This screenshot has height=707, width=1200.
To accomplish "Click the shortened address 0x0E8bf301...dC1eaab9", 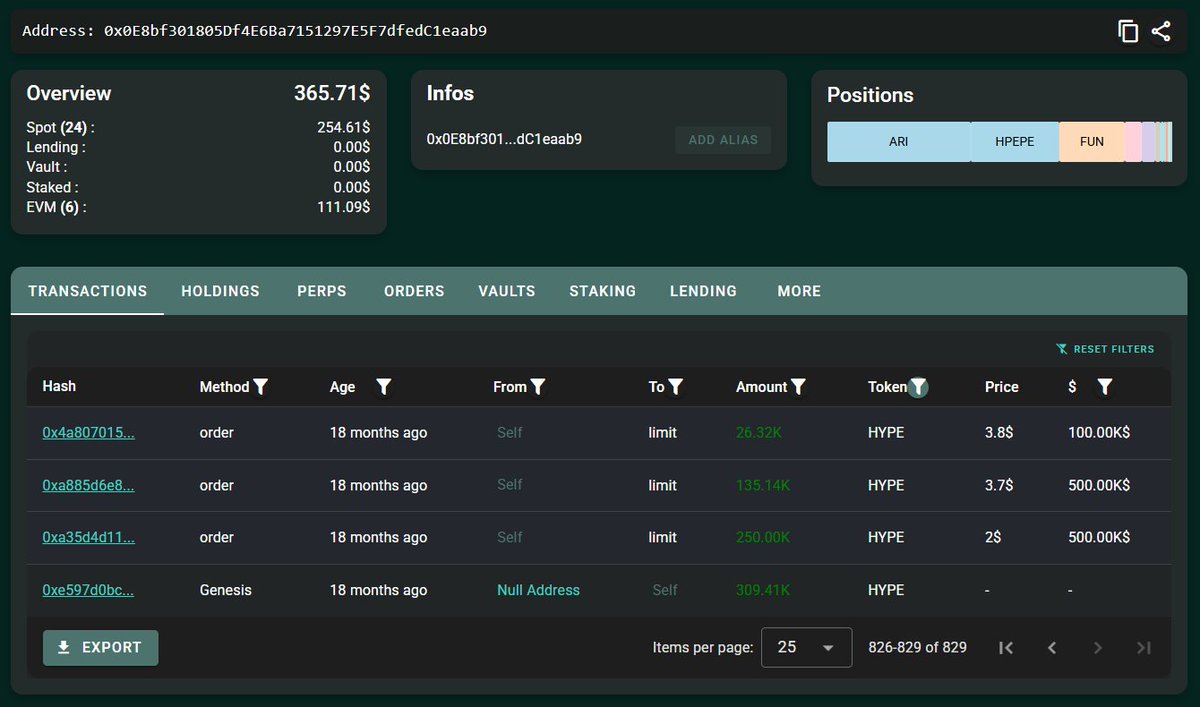I will pos(504,139).
